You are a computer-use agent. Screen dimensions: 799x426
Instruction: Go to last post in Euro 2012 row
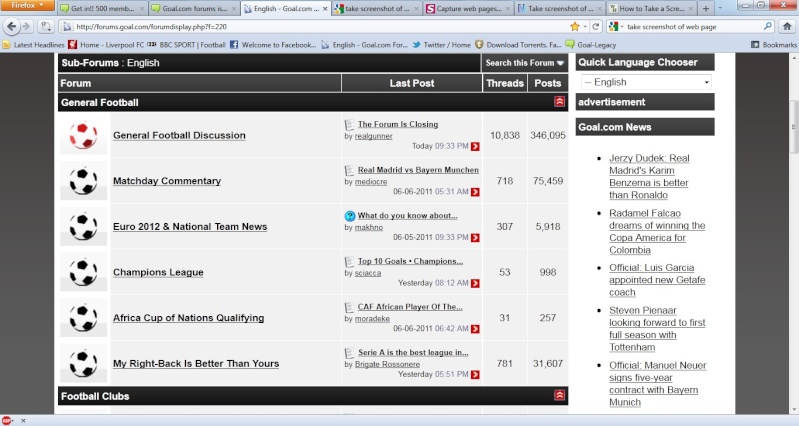pyautogui.click(x=475, y=238)
